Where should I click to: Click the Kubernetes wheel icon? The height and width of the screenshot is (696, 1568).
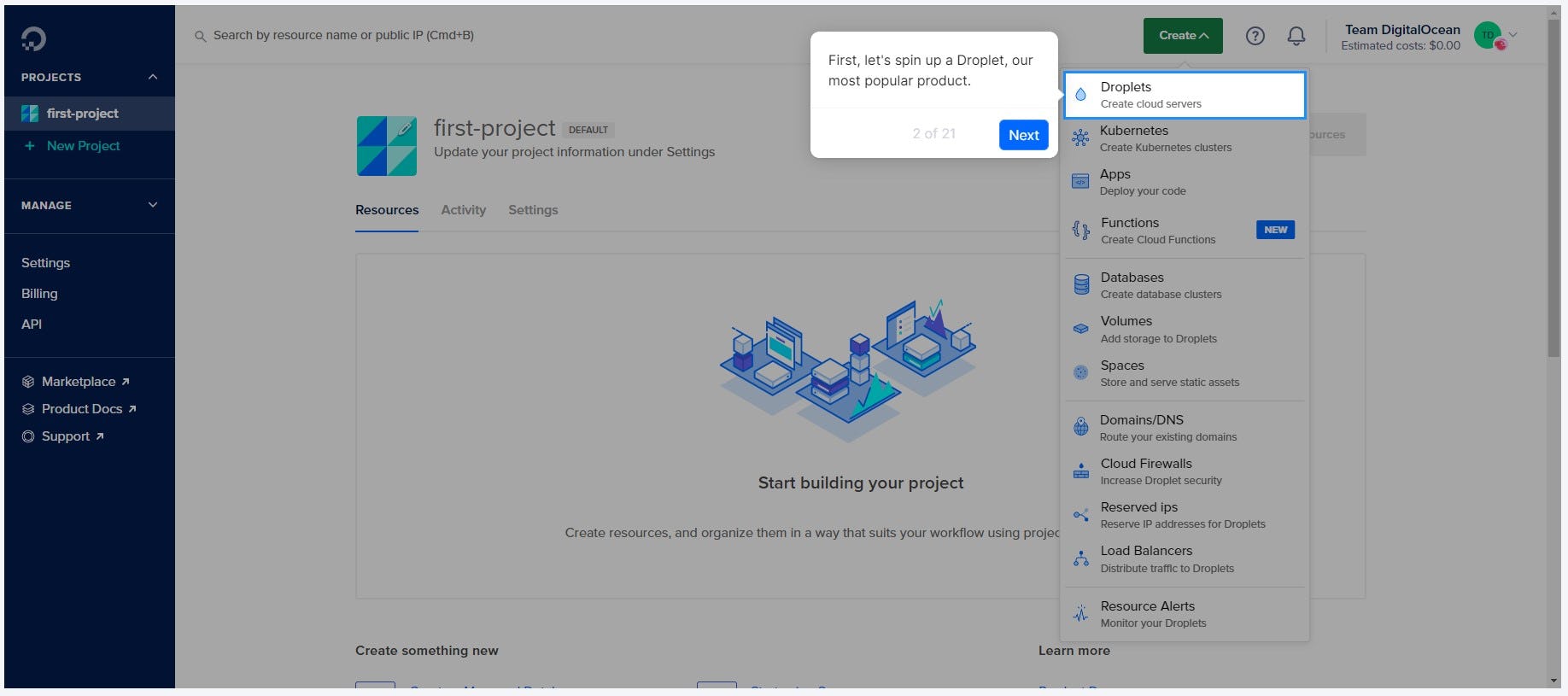click(x=1080, y=138)
